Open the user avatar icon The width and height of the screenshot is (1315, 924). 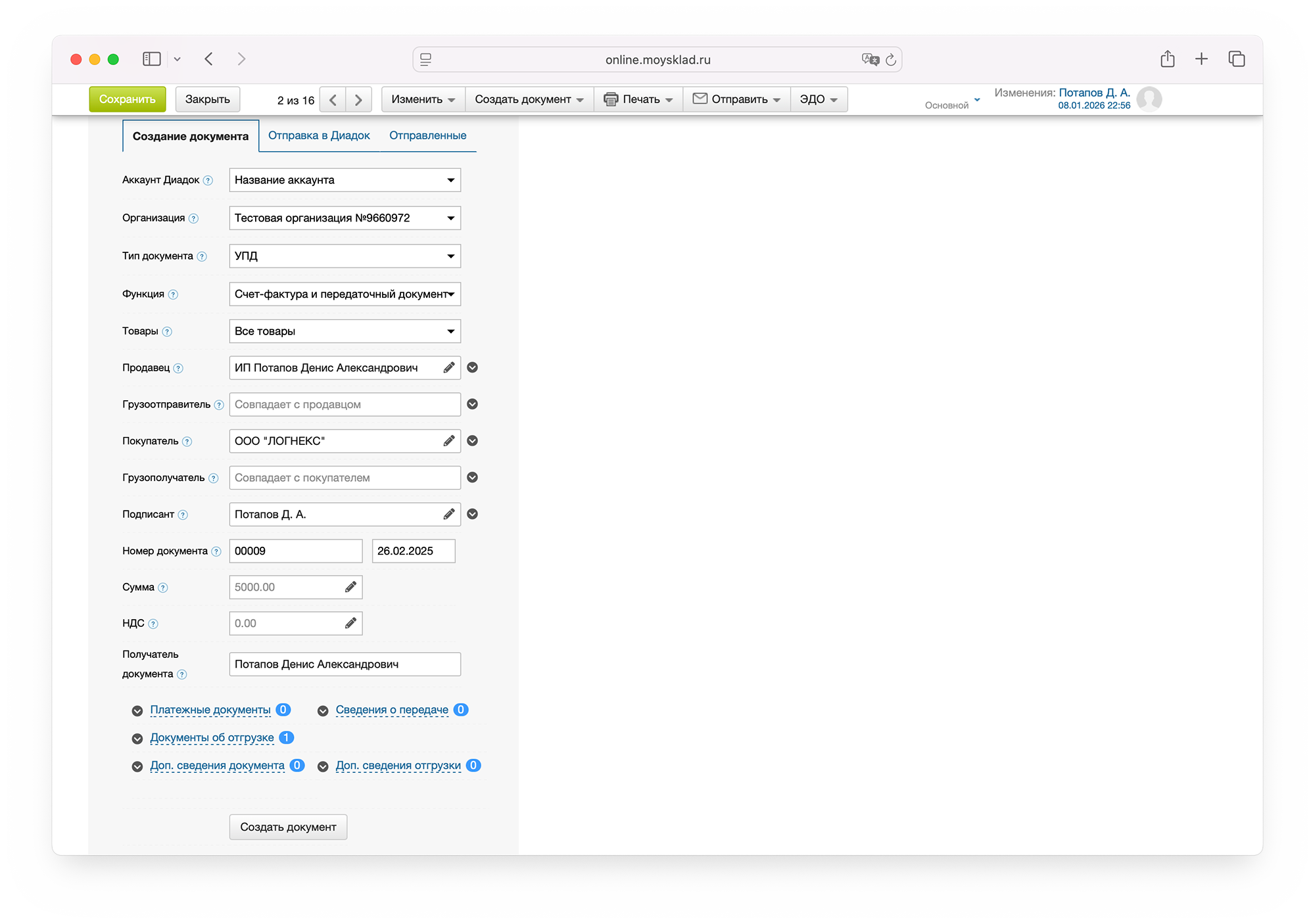(x=1149, y=99)
